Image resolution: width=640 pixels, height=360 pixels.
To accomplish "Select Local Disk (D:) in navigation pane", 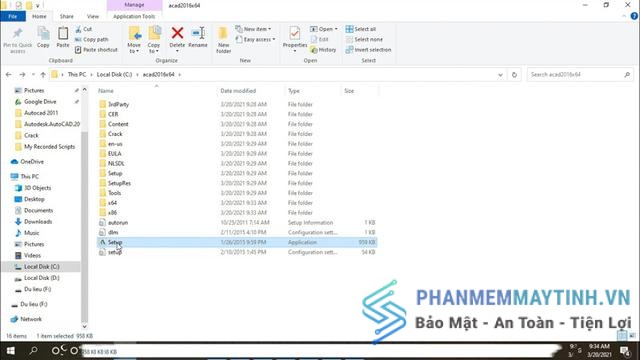I will (41, 278).
